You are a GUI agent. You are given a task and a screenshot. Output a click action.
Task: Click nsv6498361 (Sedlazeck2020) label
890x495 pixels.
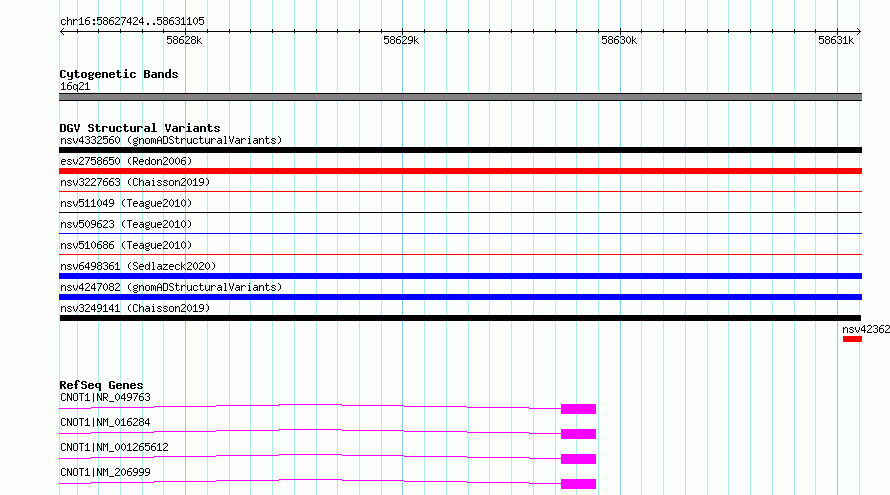138,266
